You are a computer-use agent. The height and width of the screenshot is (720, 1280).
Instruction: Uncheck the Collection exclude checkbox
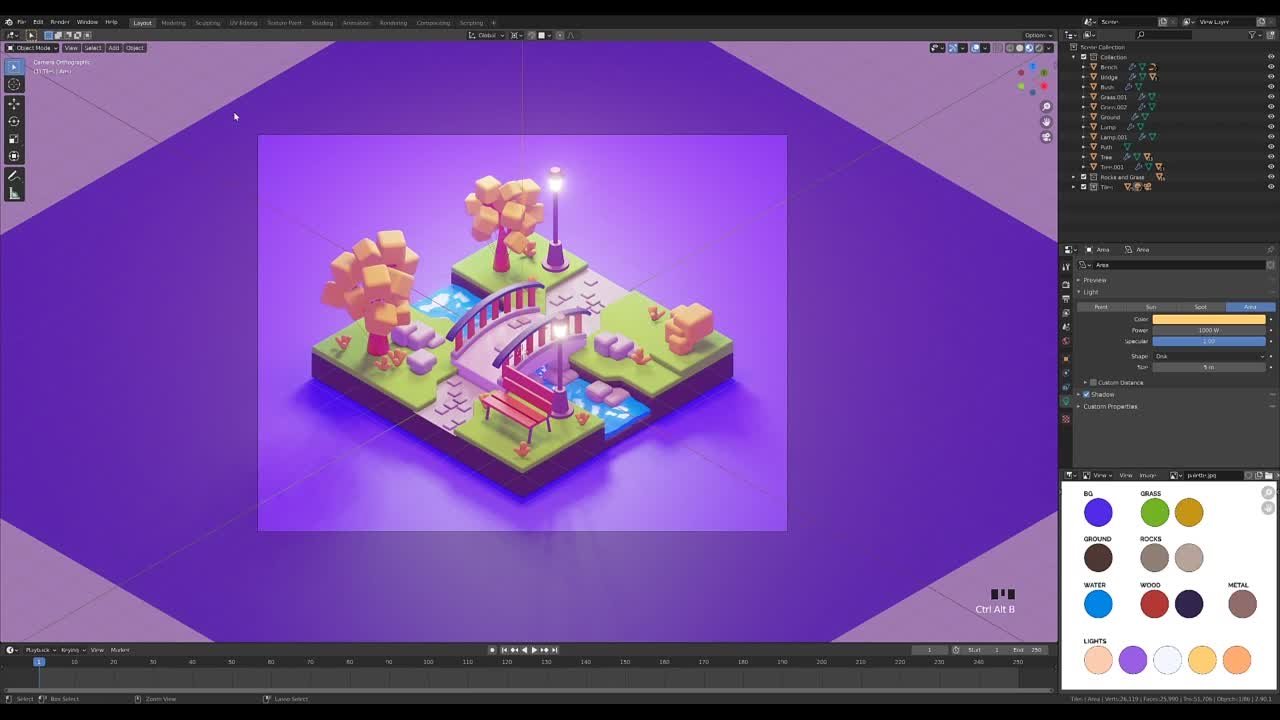1083,57
